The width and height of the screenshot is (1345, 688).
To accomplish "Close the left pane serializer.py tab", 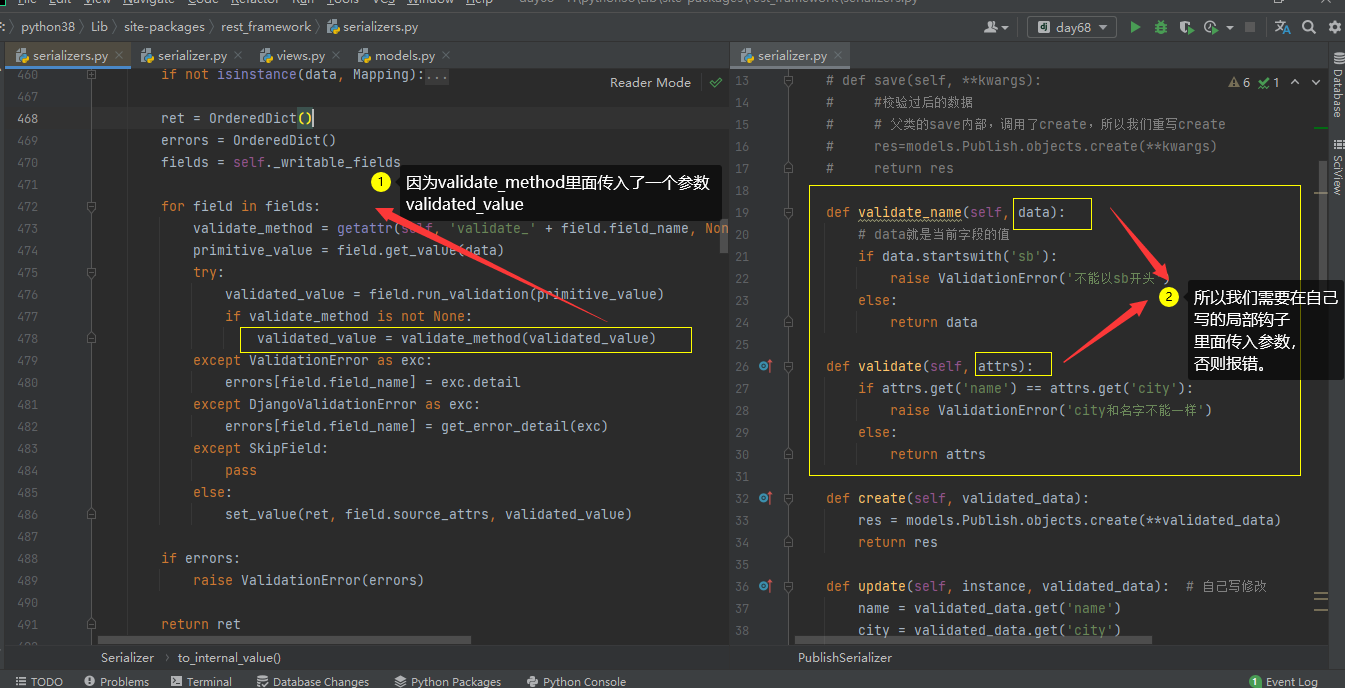I will coord(237,56).
